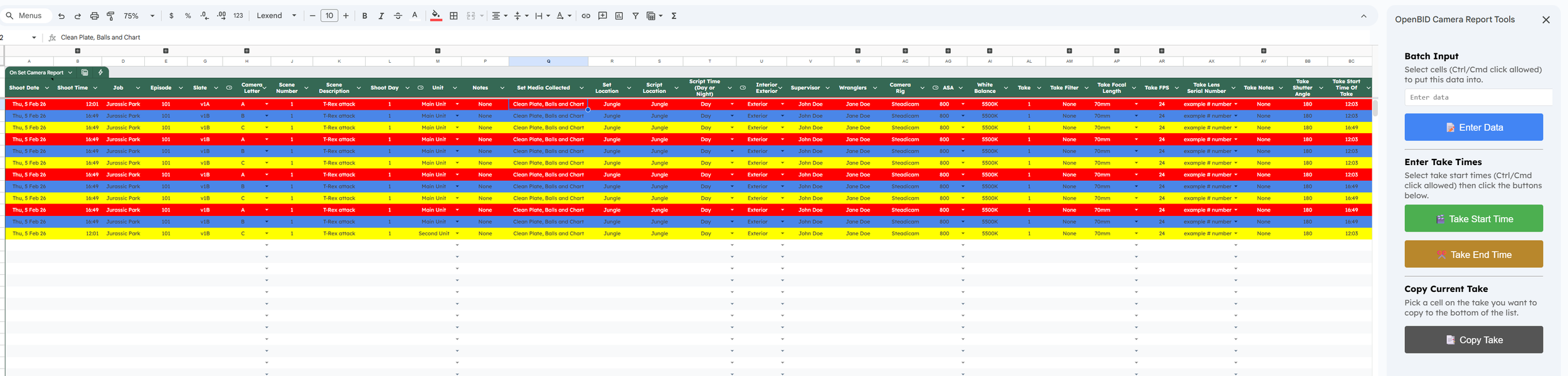Click the Decrease decimal places icon
This screenshot has width=1568, height=376.
tap(204, 16)
